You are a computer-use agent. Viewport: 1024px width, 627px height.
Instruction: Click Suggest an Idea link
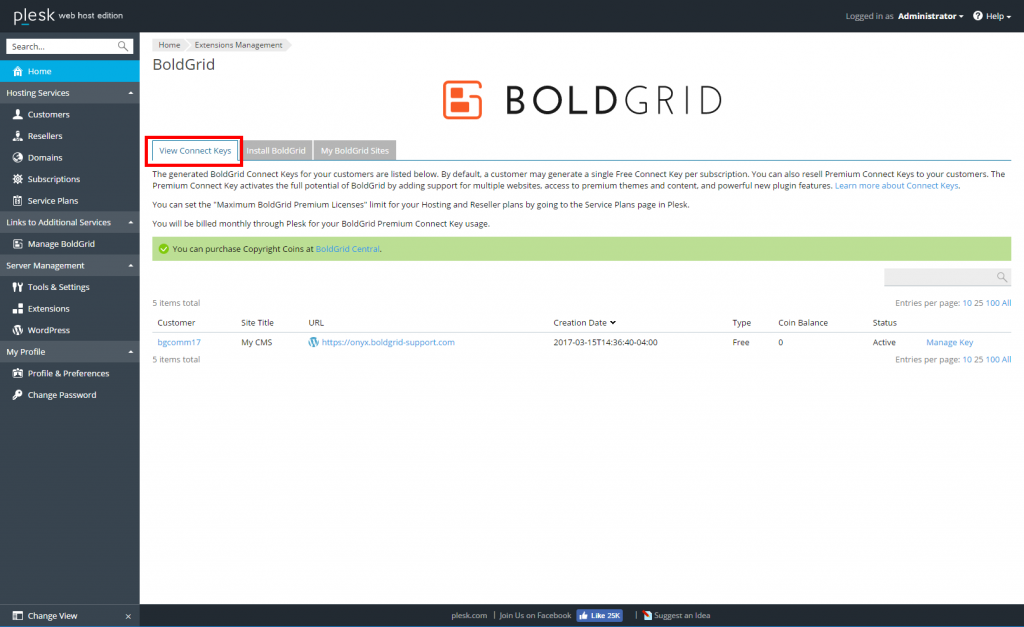coord(682,615)
